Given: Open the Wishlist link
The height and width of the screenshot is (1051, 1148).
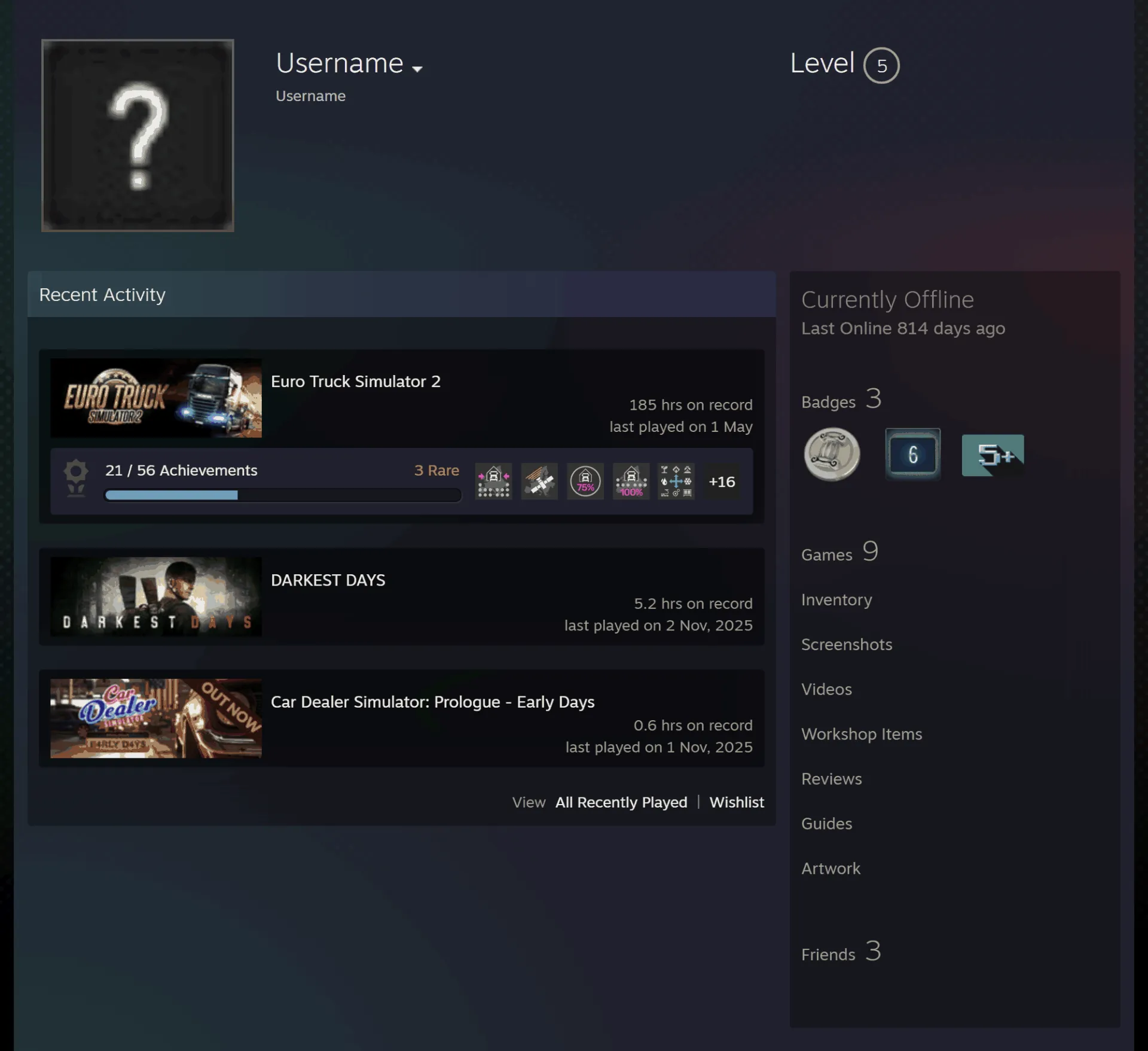Looking at the screenshot, I should click(737, 802).
